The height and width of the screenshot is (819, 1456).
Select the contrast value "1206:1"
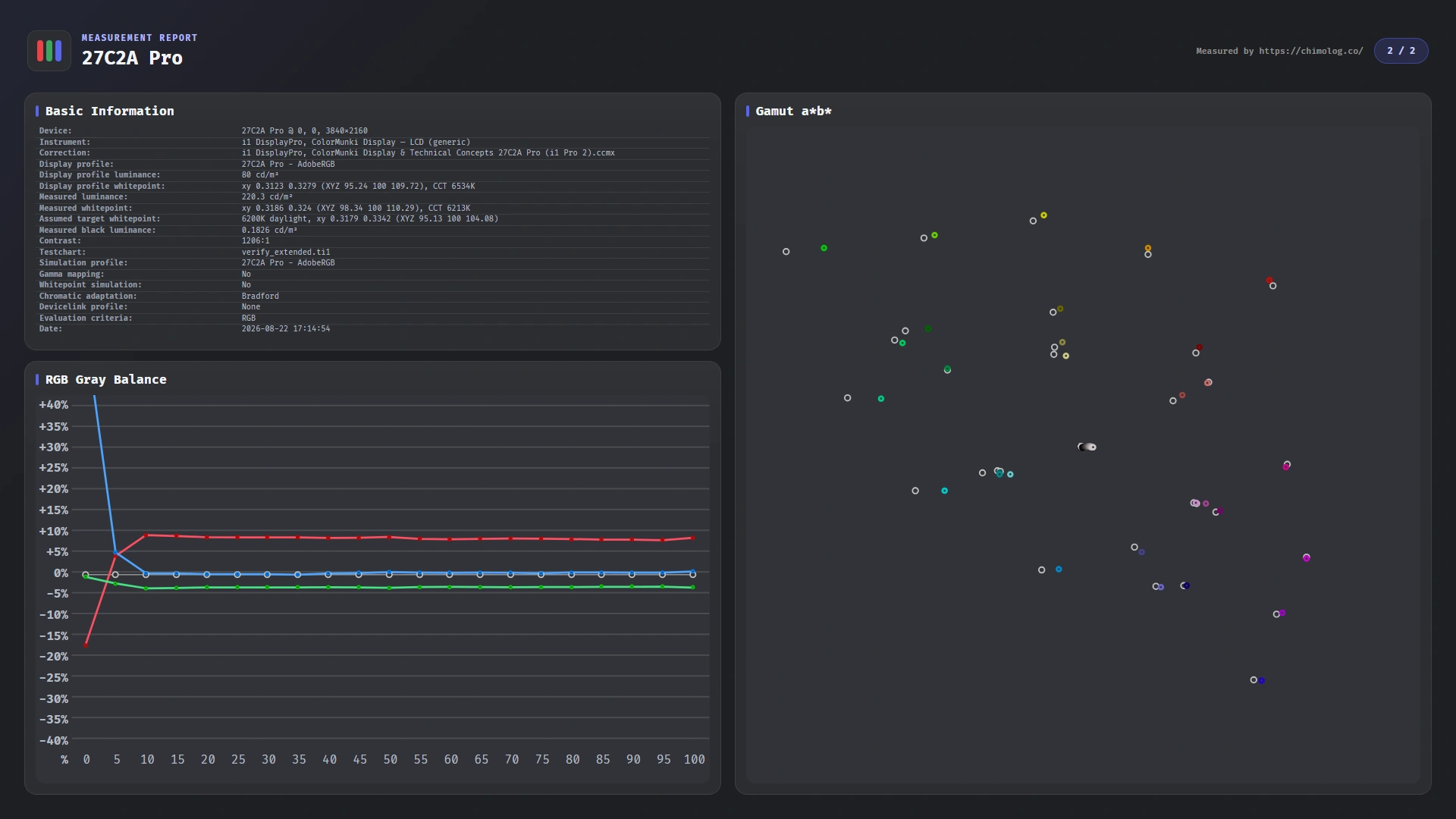click(x=256, y=241)
